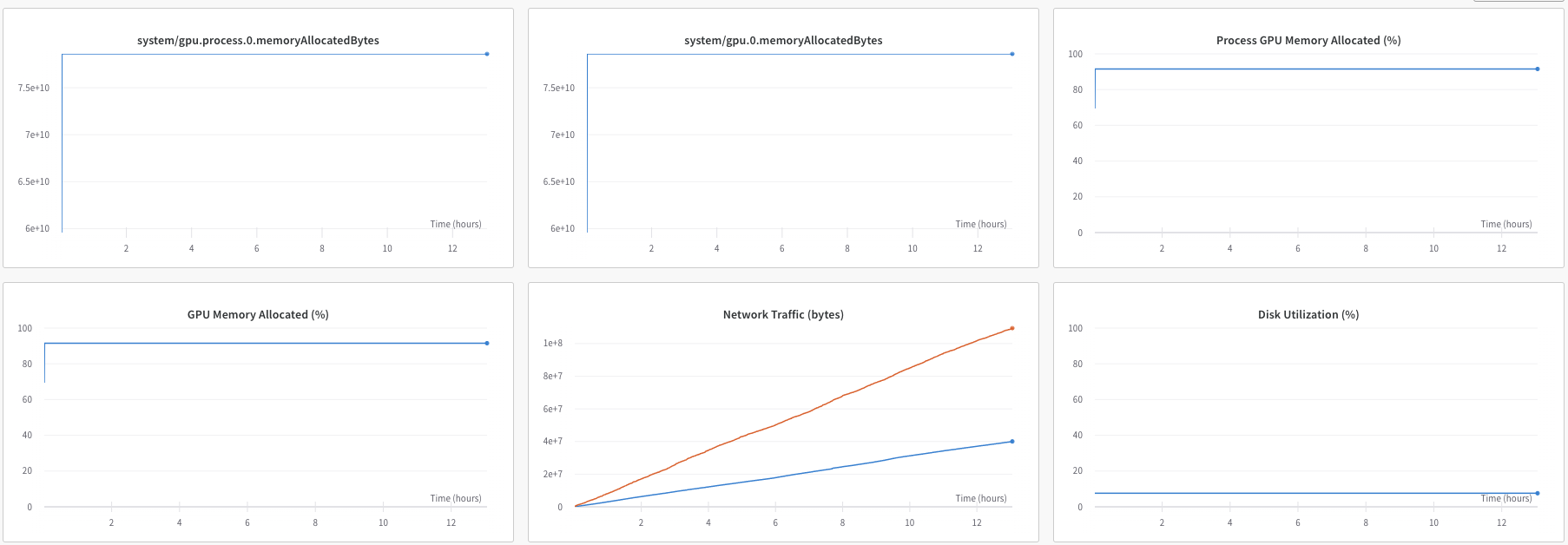Click Time (hours) in gpu.0.memoryAllocatedBytes chart
1568x545 pixels.
pos(981,224)
